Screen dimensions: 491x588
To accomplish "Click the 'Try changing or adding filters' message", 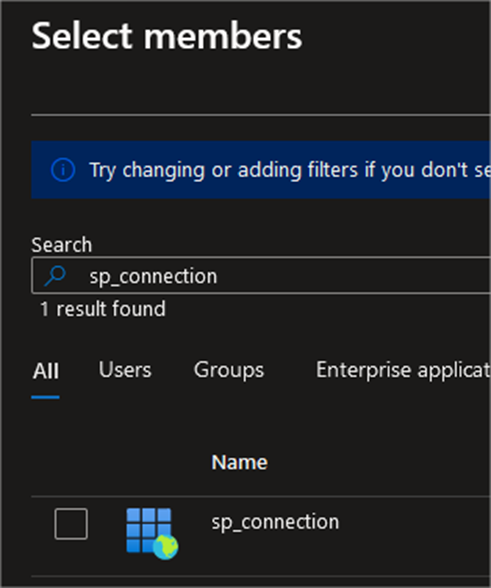I will pos(290,170).
